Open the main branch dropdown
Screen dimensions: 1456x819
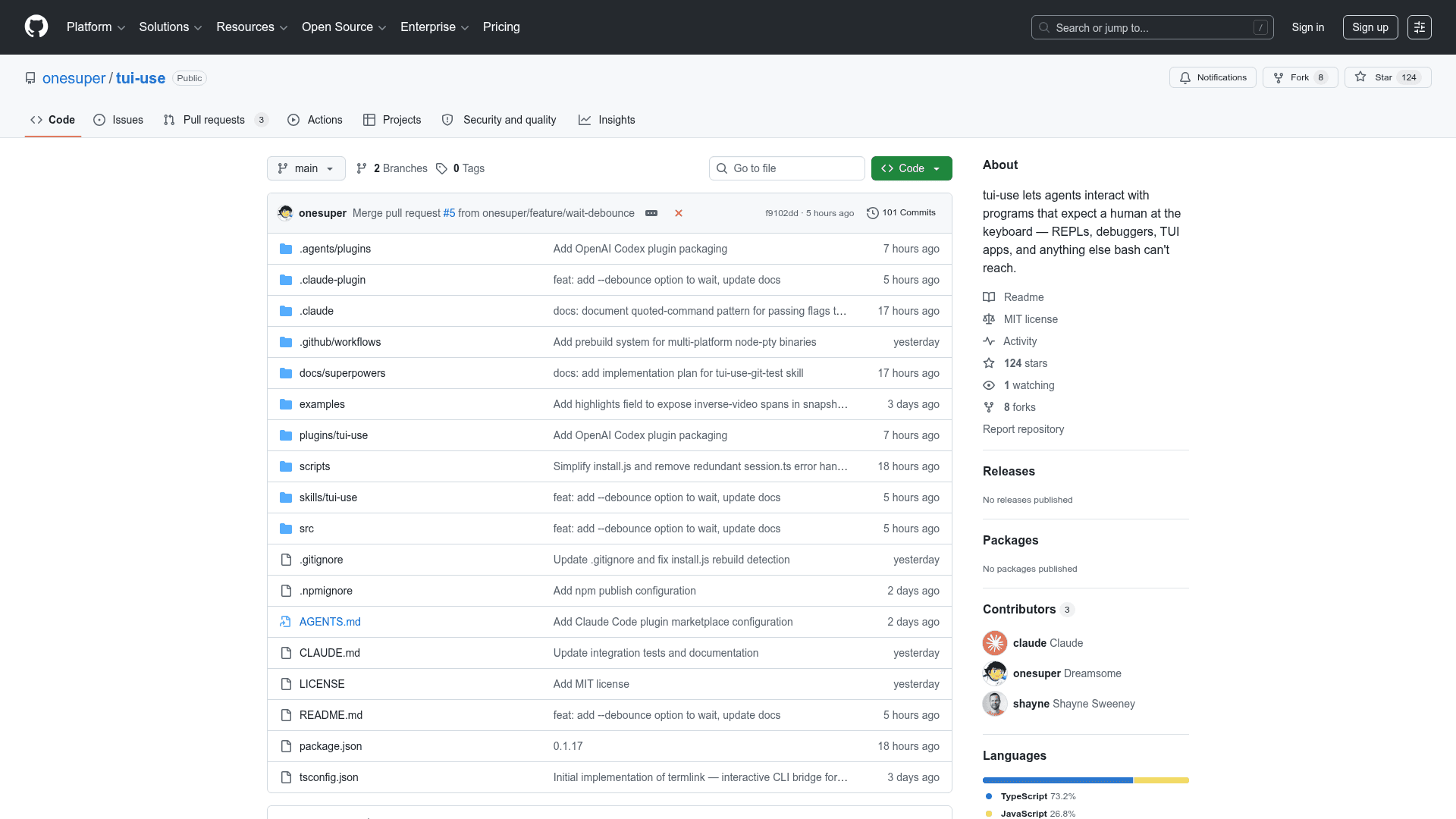tap(306, 168)
